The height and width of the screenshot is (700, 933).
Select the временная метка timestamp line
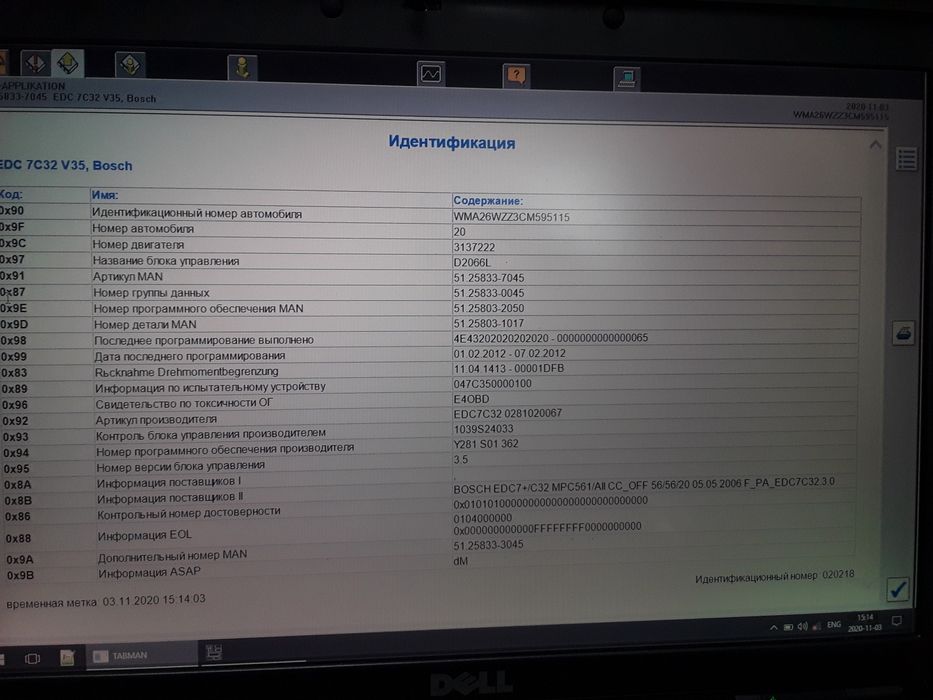point(106,601)
